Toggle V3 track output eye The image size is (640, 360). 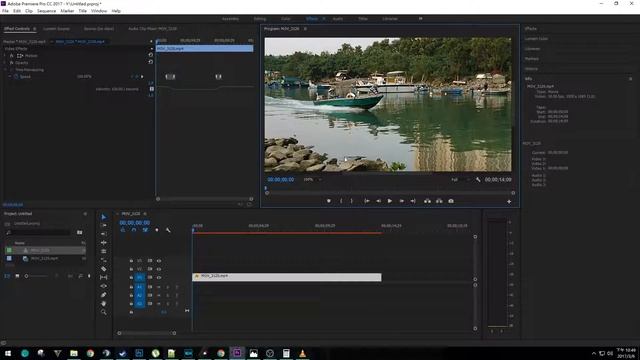tap(159, 260)
